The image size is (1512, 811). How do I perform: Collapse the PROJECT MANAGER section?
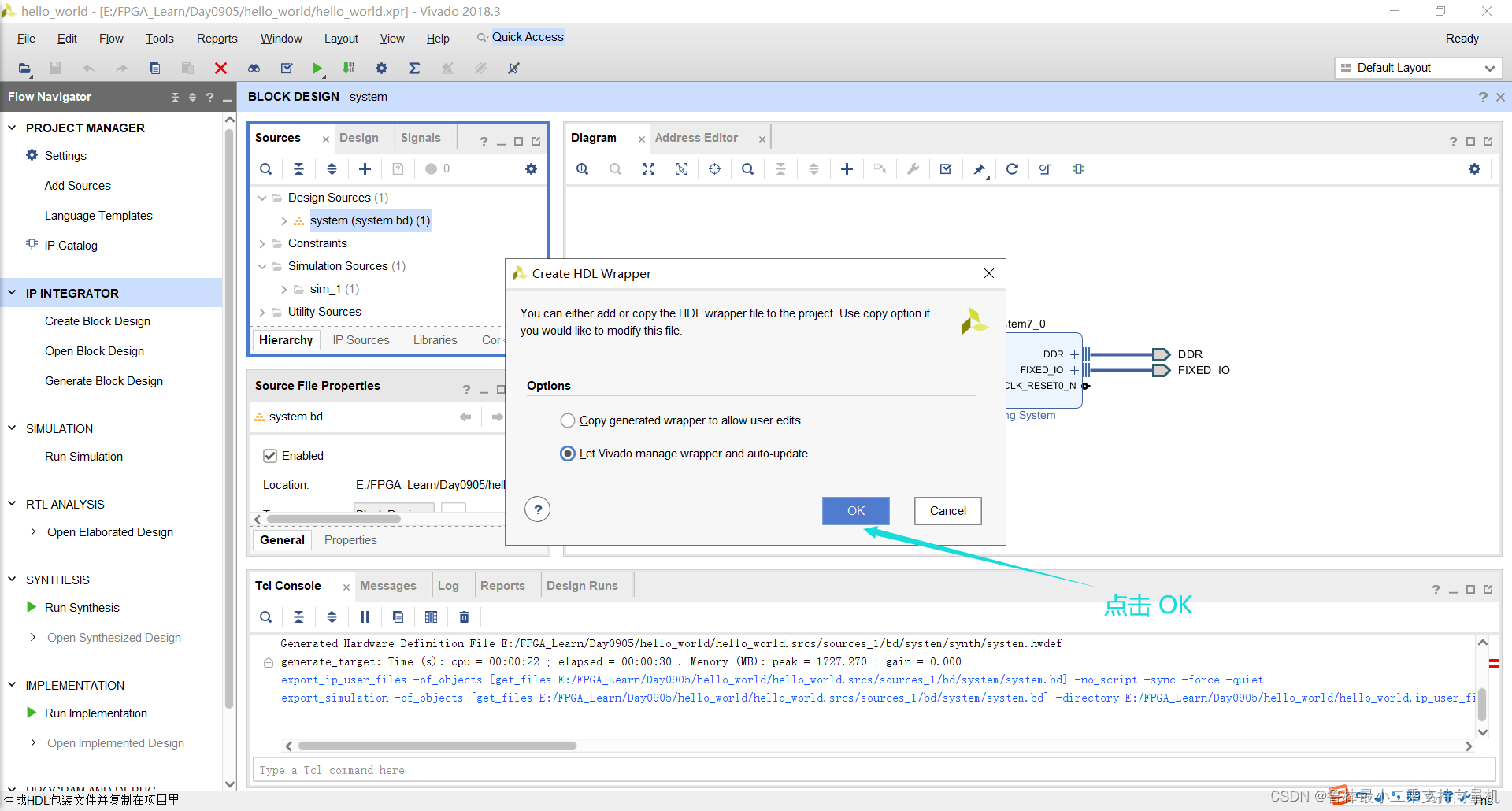pos(12,127)
